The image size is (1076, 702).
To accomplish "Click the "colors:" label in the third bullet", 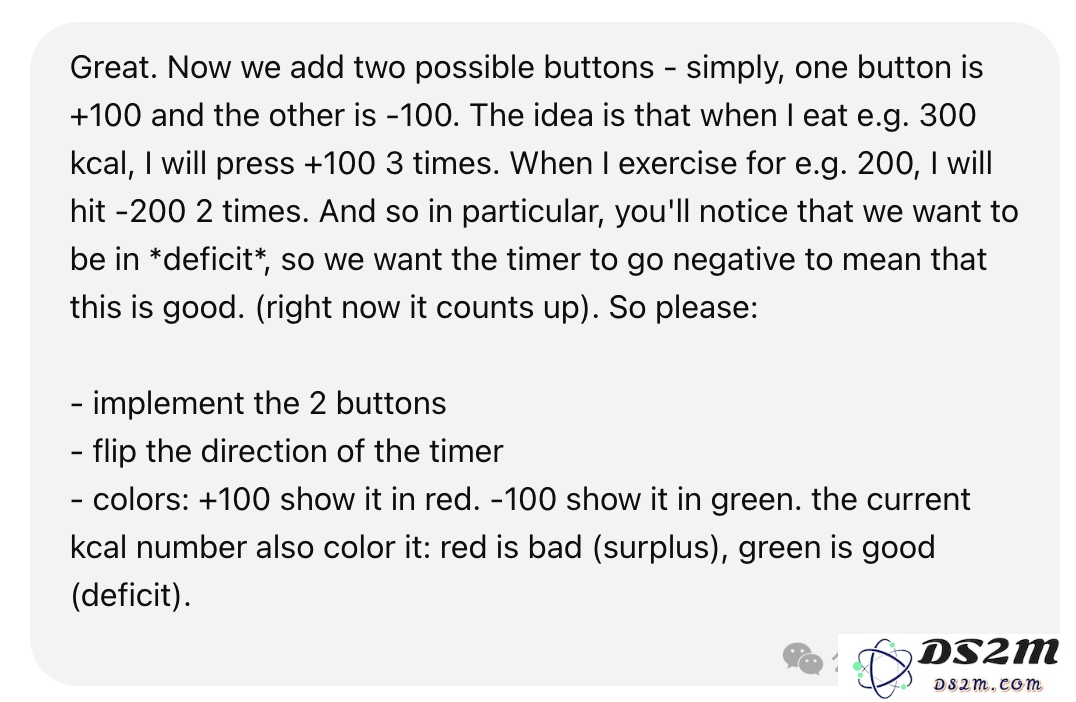I will (x=141, y=500).
